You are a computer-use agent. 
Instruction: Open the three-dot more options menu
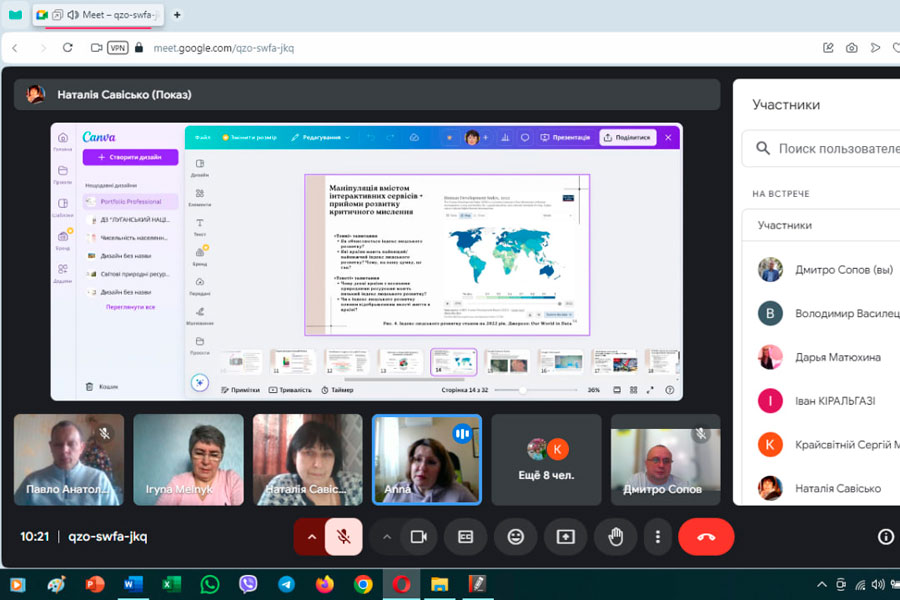click(x=657, y=537)
